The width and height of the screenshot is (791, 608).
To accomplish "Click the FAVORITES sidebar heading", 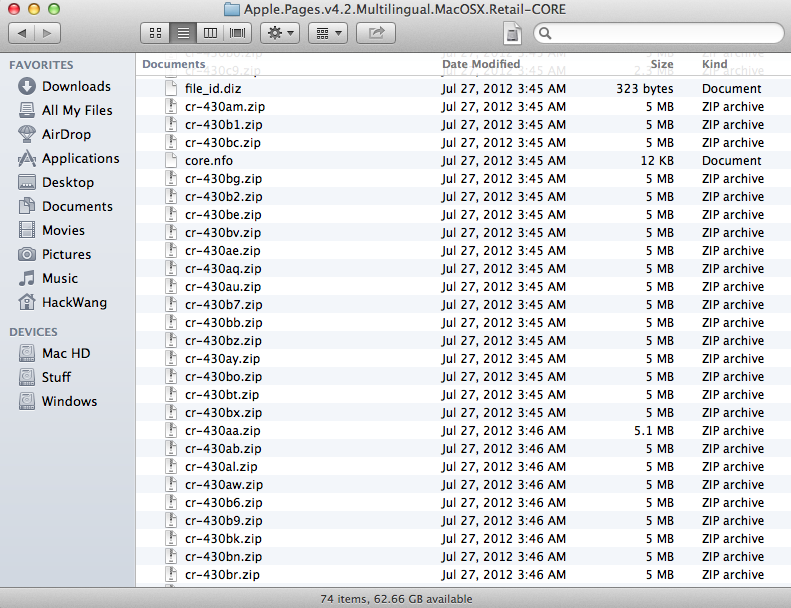I will tap(41, 65).
